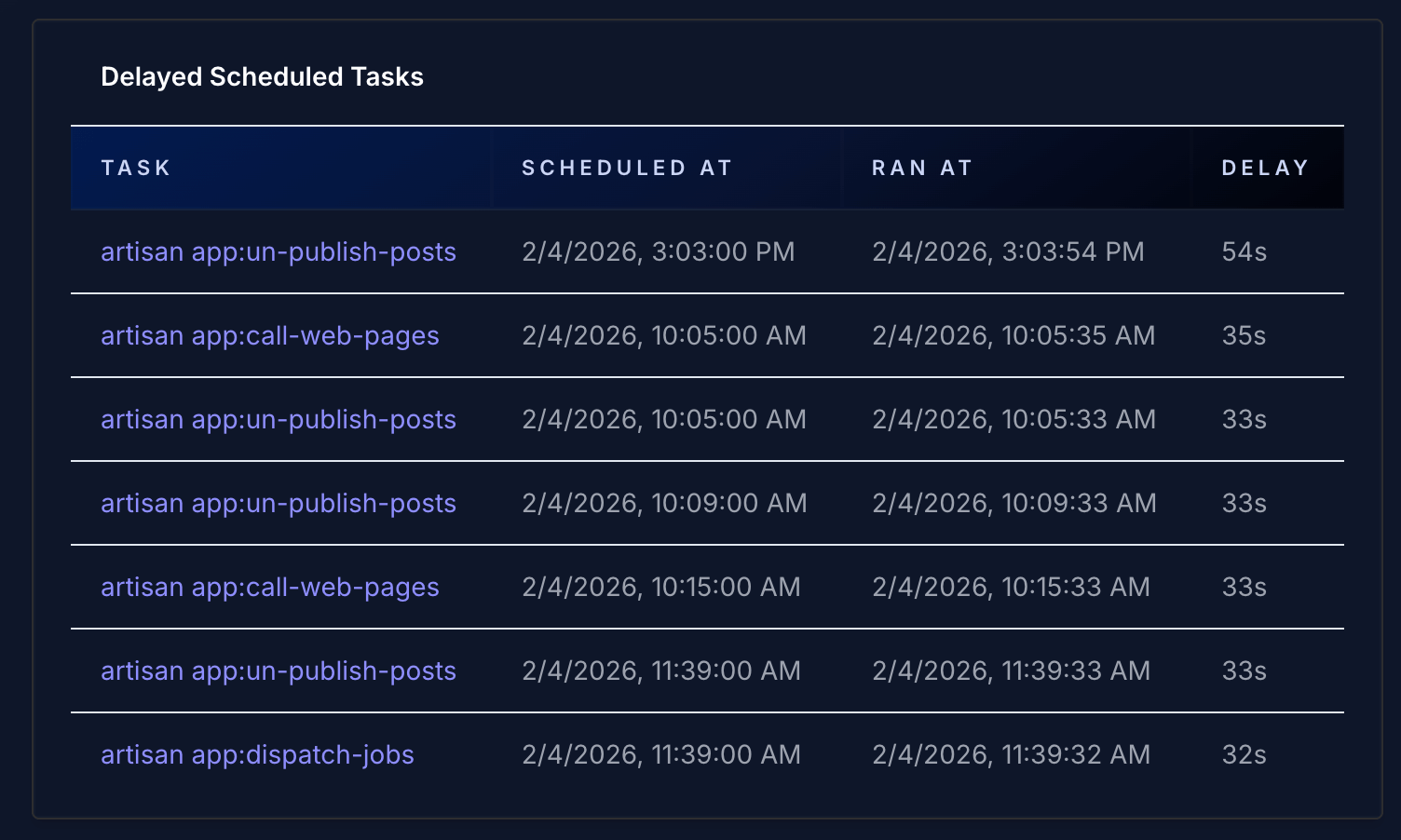Click the 32s delay value in the last row
This screenshot has width=1401, height=840.
tap(1243, 754)
